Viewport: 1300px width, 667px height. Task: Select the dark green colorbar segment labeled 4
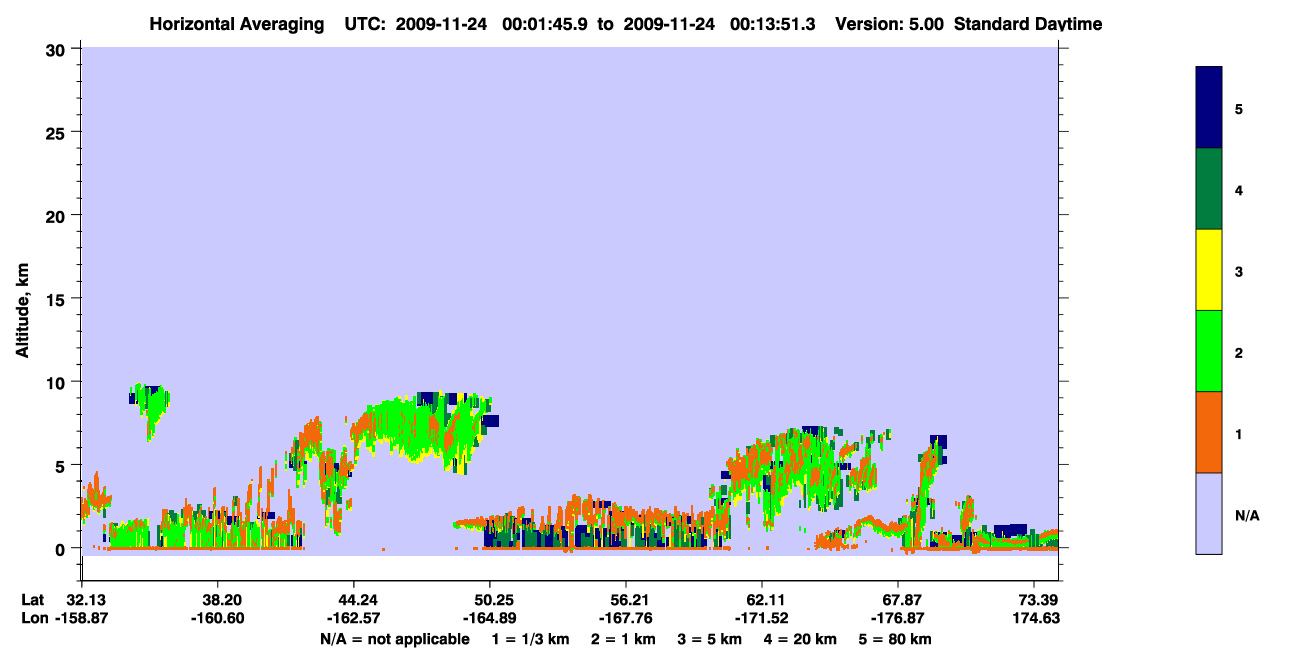coord(1209,189)
